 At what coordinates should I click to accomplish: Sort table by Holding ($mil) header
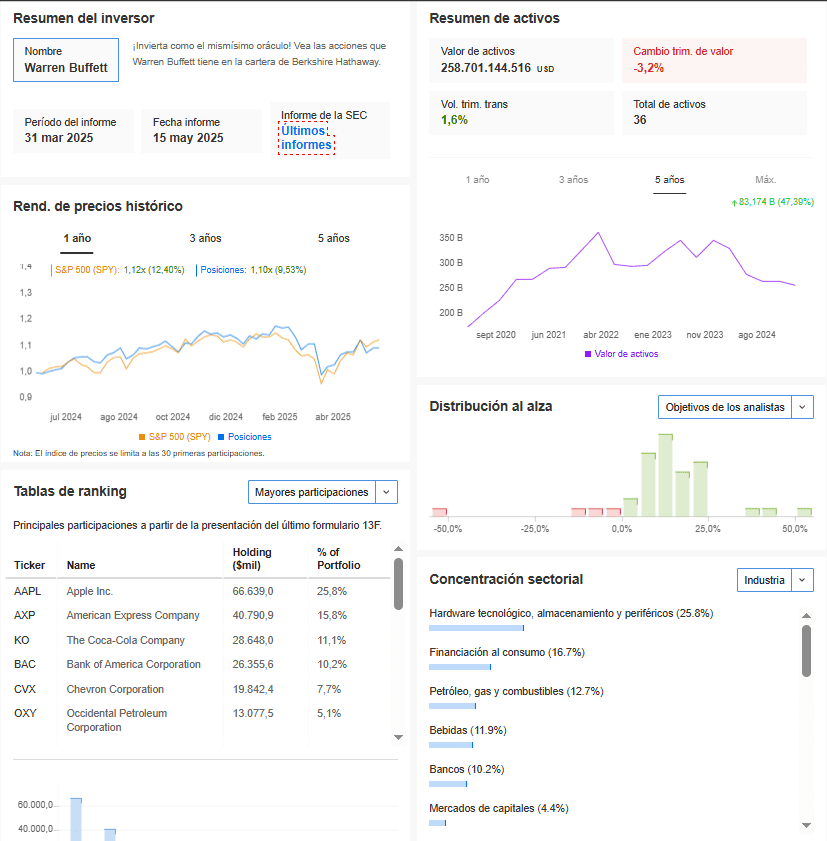[252, 559]
